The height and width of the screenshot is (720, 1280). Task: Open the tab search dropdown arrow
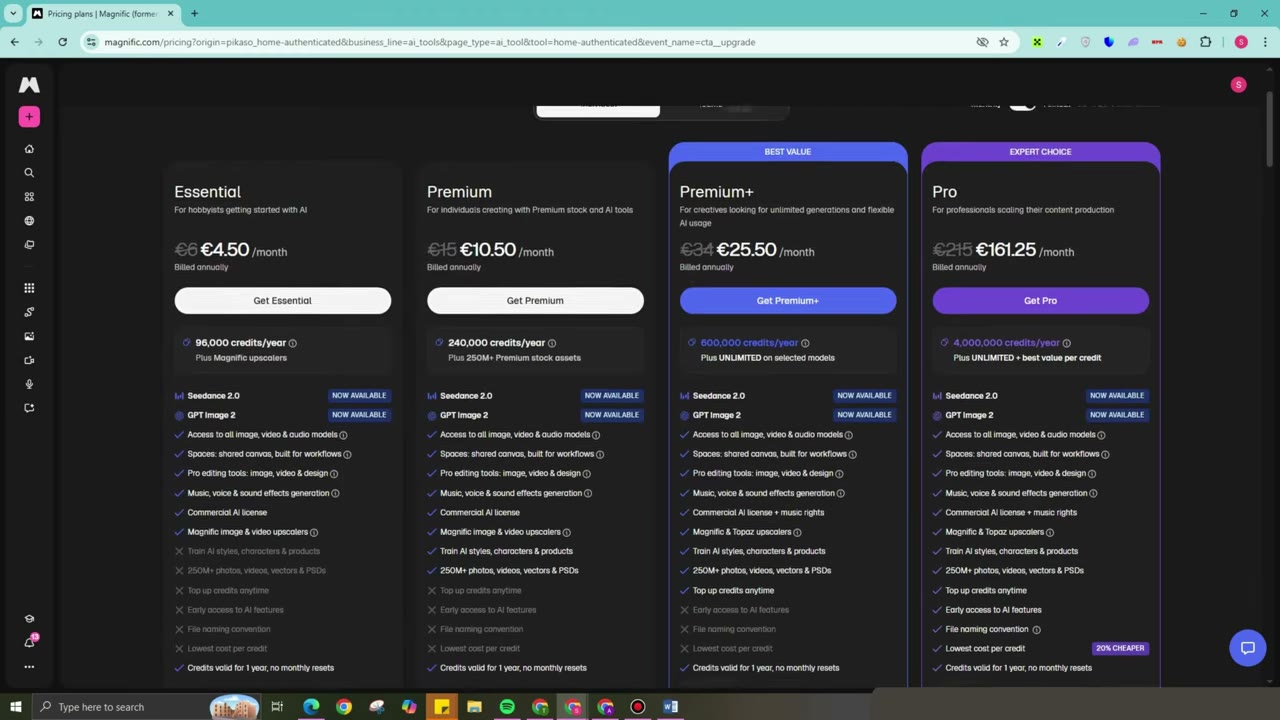[13, 14]
